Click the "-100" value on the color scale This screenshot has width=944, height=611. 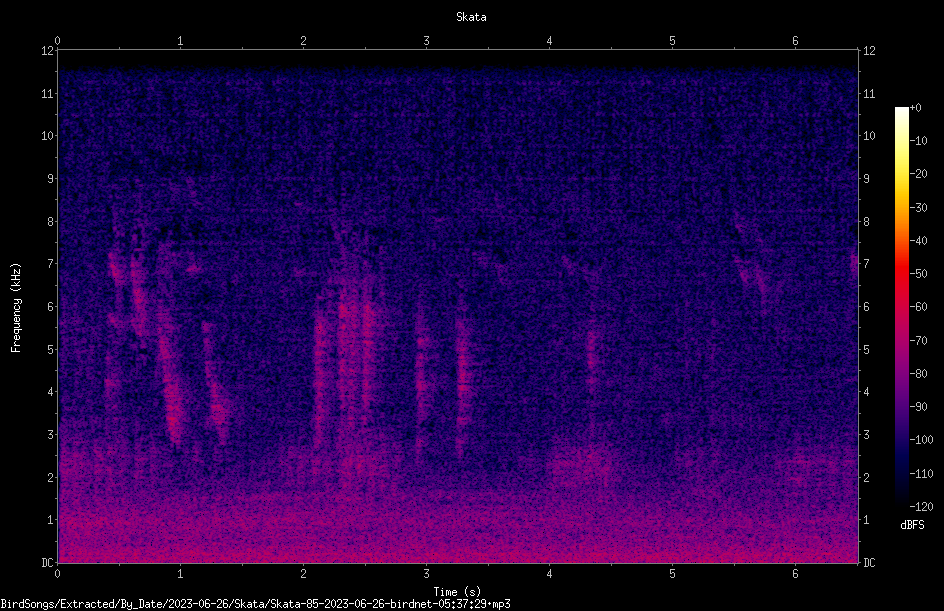tap(921, 440)
